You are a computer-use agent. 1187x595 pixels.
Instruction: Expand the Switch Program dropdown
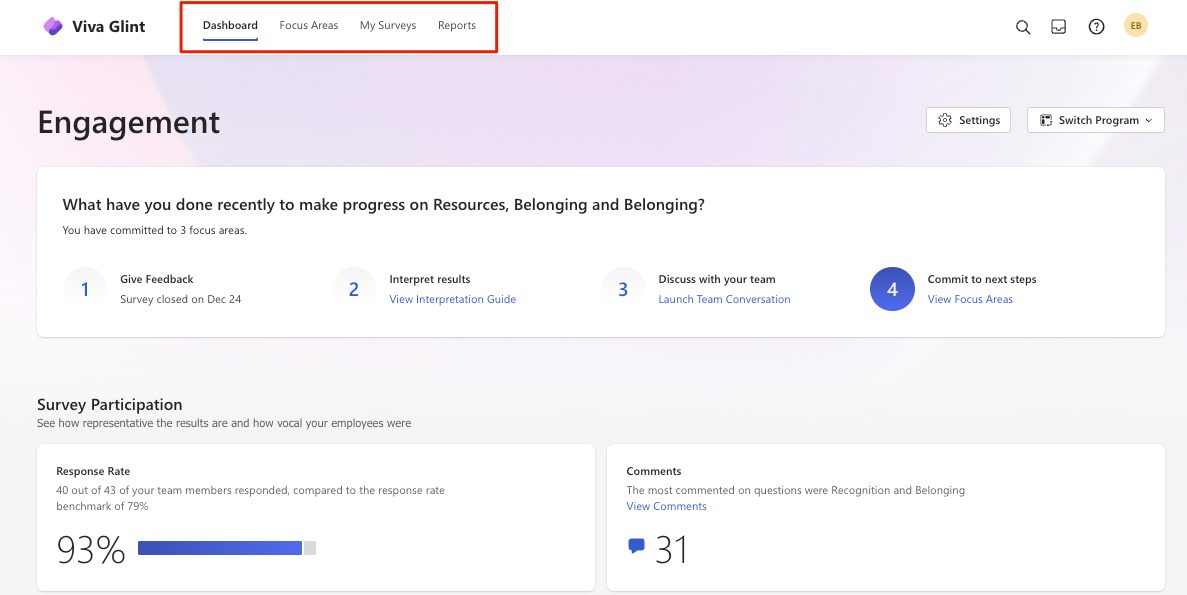(x=1095, y=120)
